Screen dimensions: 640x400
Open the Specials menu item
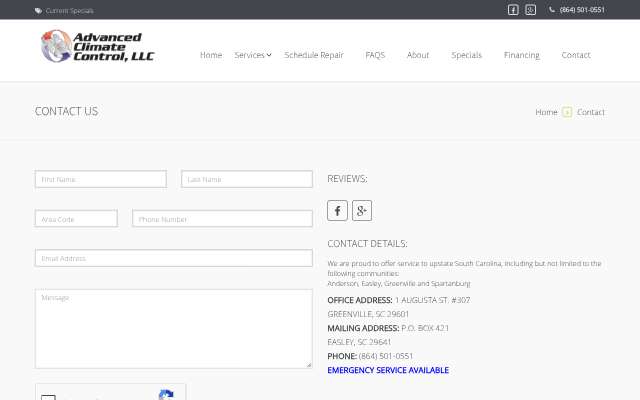(x=467, y=55)
